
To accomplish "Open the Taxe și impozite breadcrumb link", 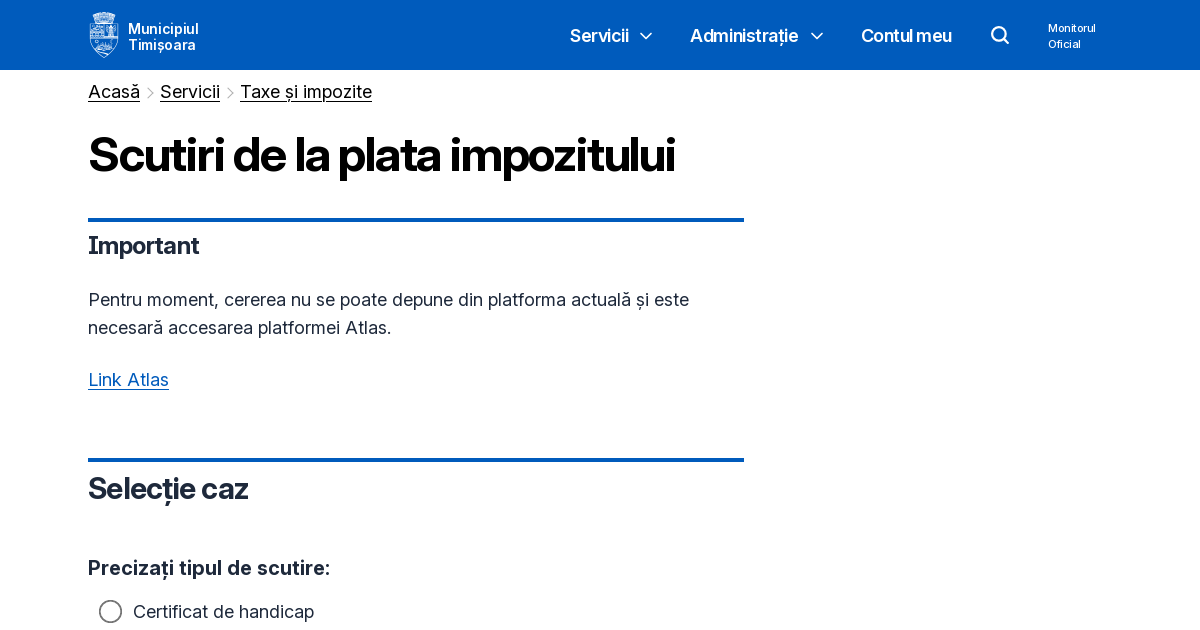I will (305, 91).
